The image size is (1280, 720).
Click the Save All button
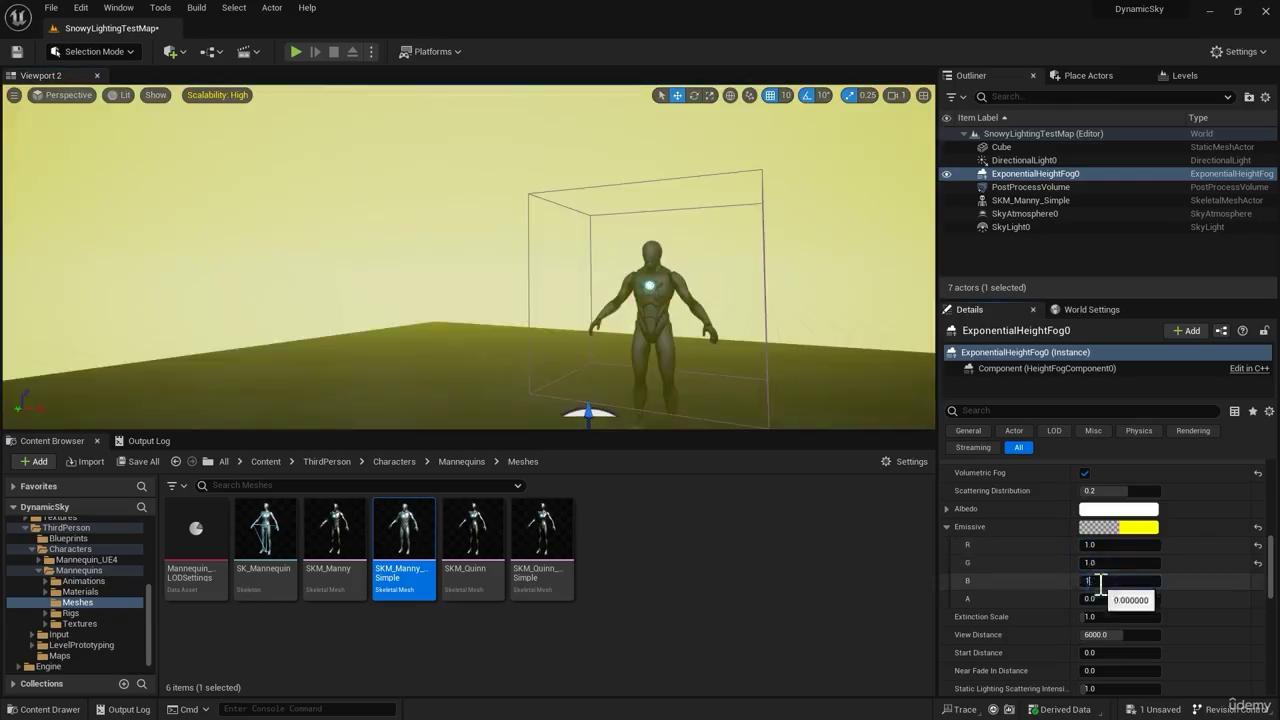click(x=136, y=462)
